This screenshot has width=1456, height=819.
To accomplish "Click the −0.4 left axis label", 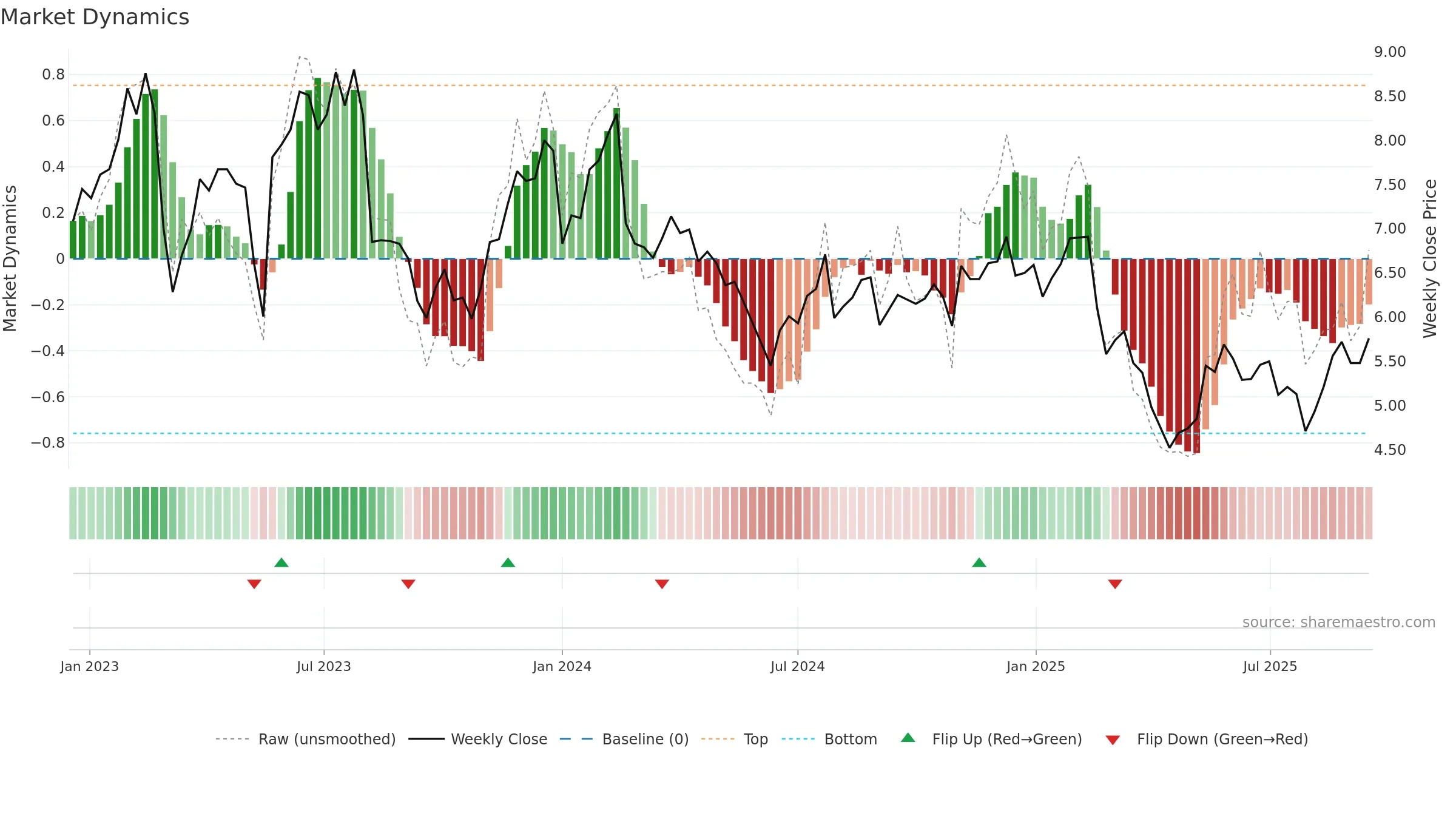I will point(48,351).
